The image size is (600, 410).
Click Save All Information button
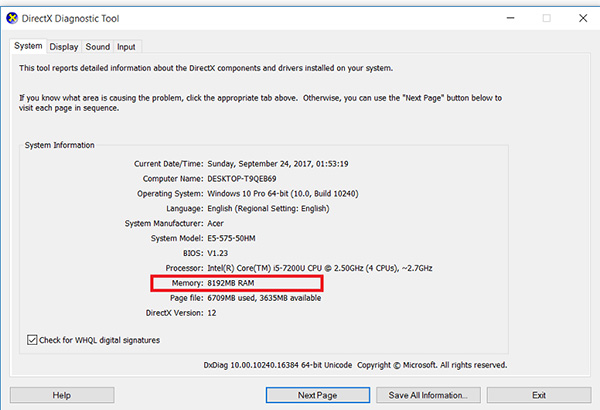coord(428,395)
